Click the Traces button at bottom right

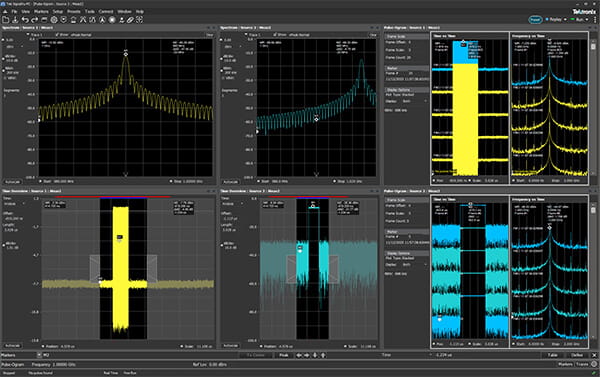click(582, 364)
